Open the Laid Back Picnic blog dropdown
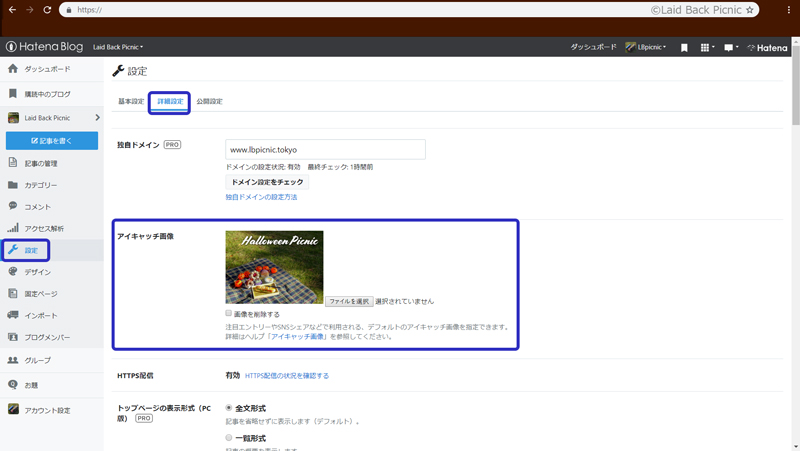This screenshot has height=451, width=800. 118,47
